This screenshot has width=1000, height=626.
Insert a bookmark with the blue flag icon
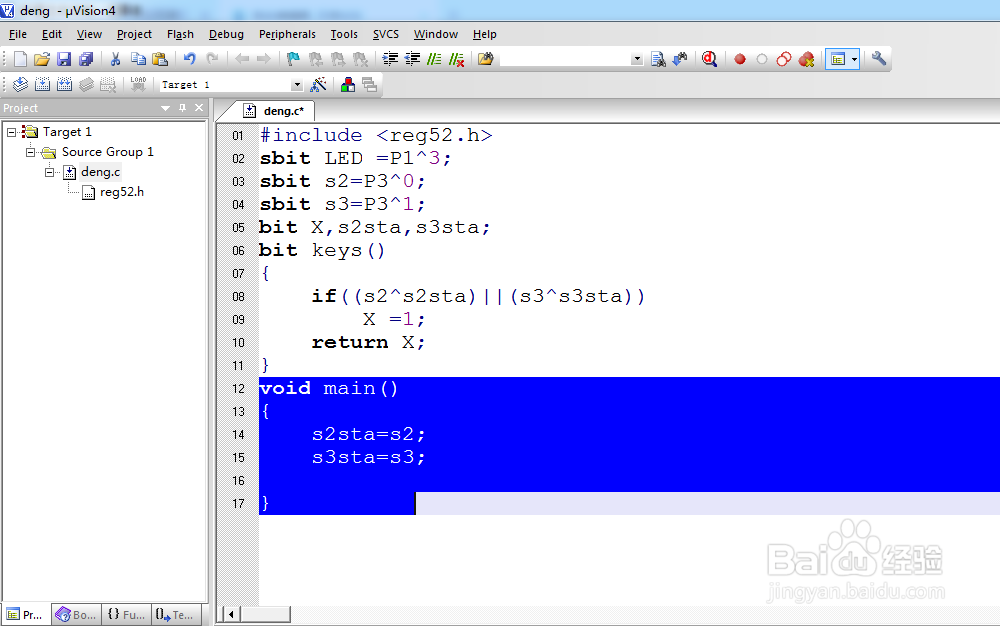point(293,59)
